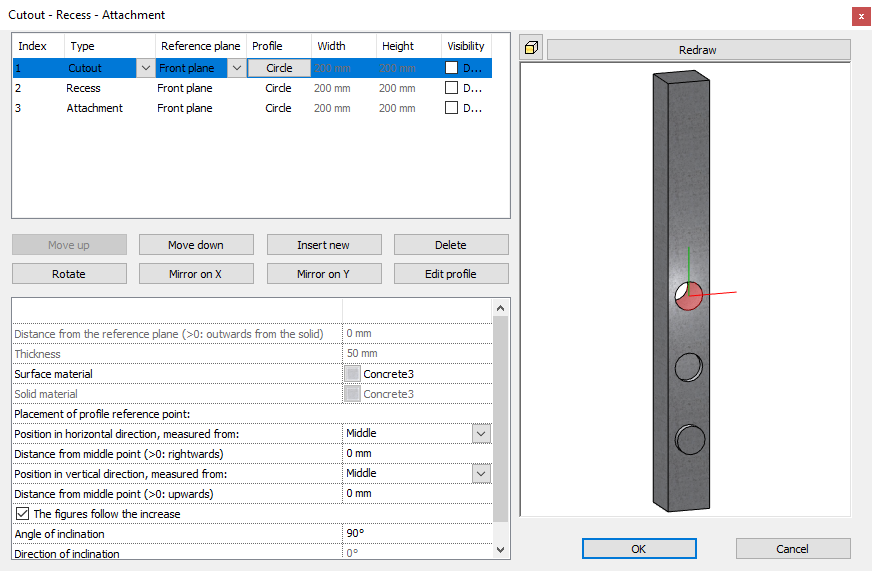Toggle visibility checkbox for Attachment row
This screenshot has height=571, width=872.
point(452,108)
